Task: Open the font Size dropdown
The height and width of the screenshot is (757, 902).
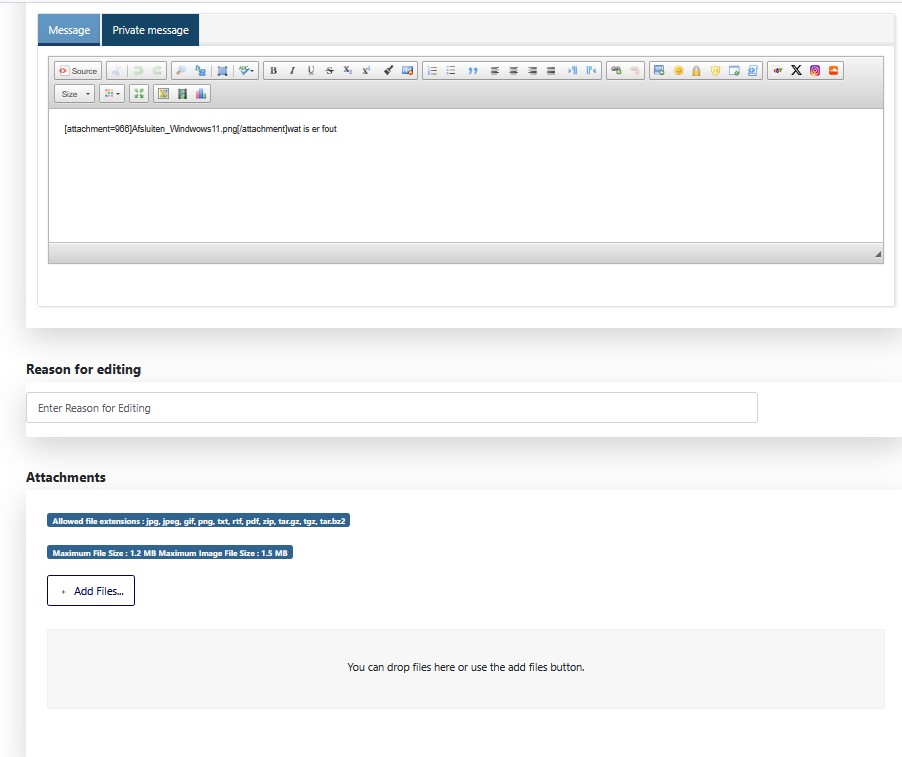Action: pyautogui.click(x=75, y=94)
